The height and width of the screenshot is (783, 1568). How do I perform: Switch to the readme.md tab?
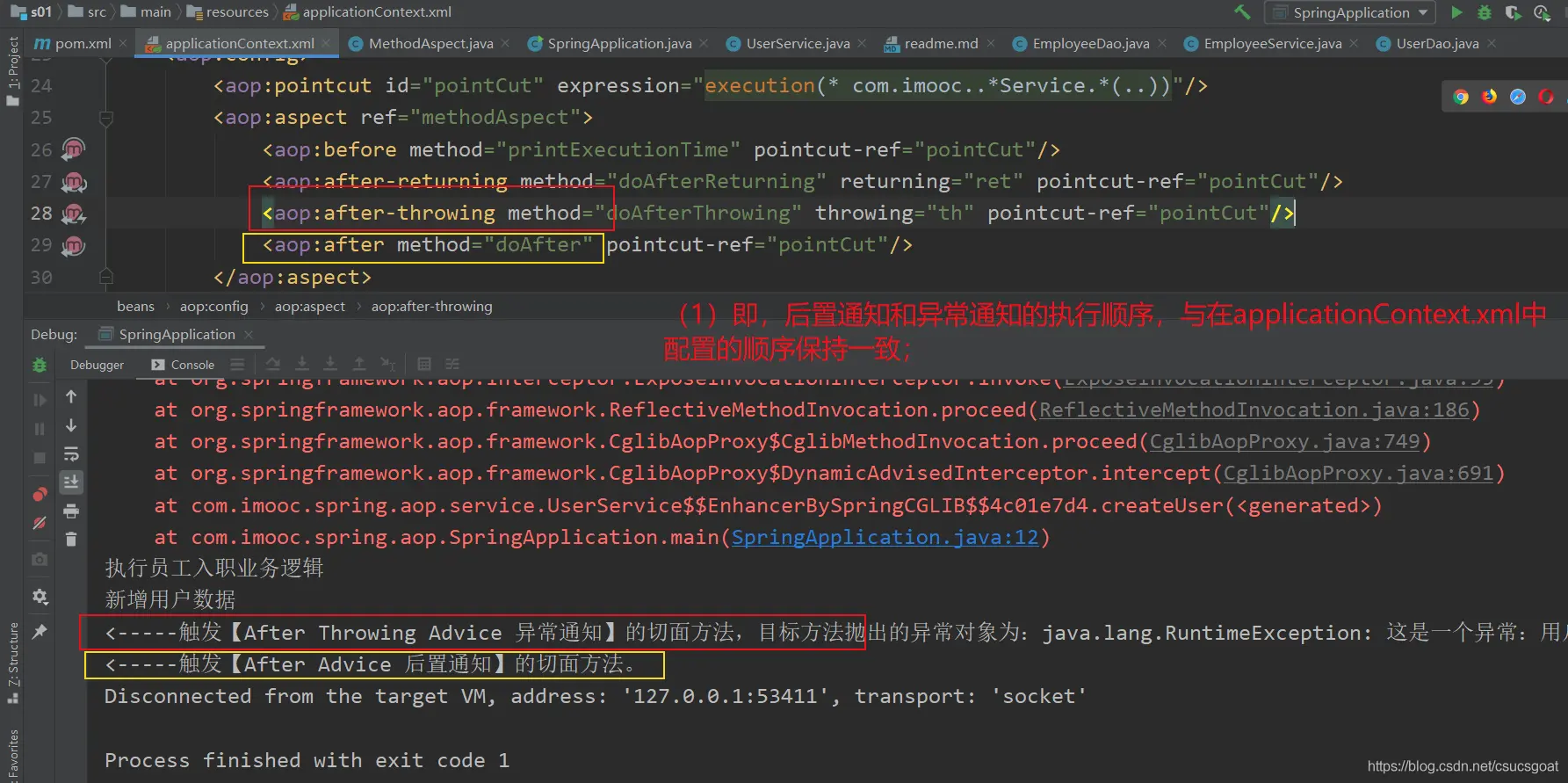click(x=940, y=43)
